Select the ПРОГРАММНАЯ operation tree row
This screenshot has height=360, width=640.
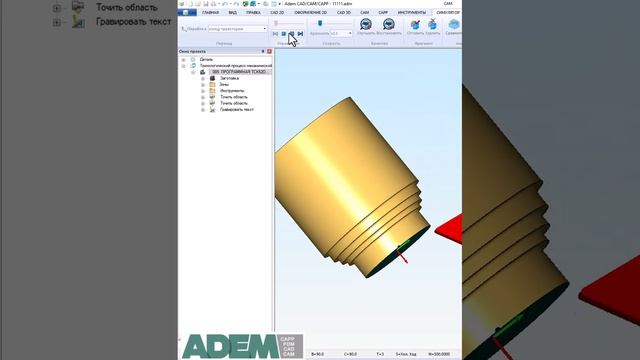(x=239, y=72)
